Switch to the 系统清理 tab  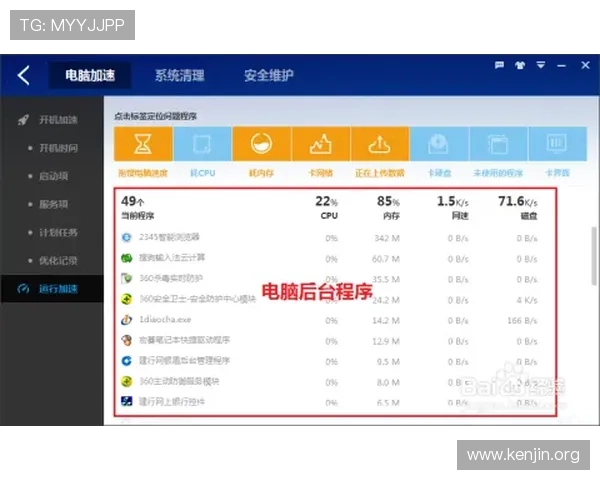[179, 75]
